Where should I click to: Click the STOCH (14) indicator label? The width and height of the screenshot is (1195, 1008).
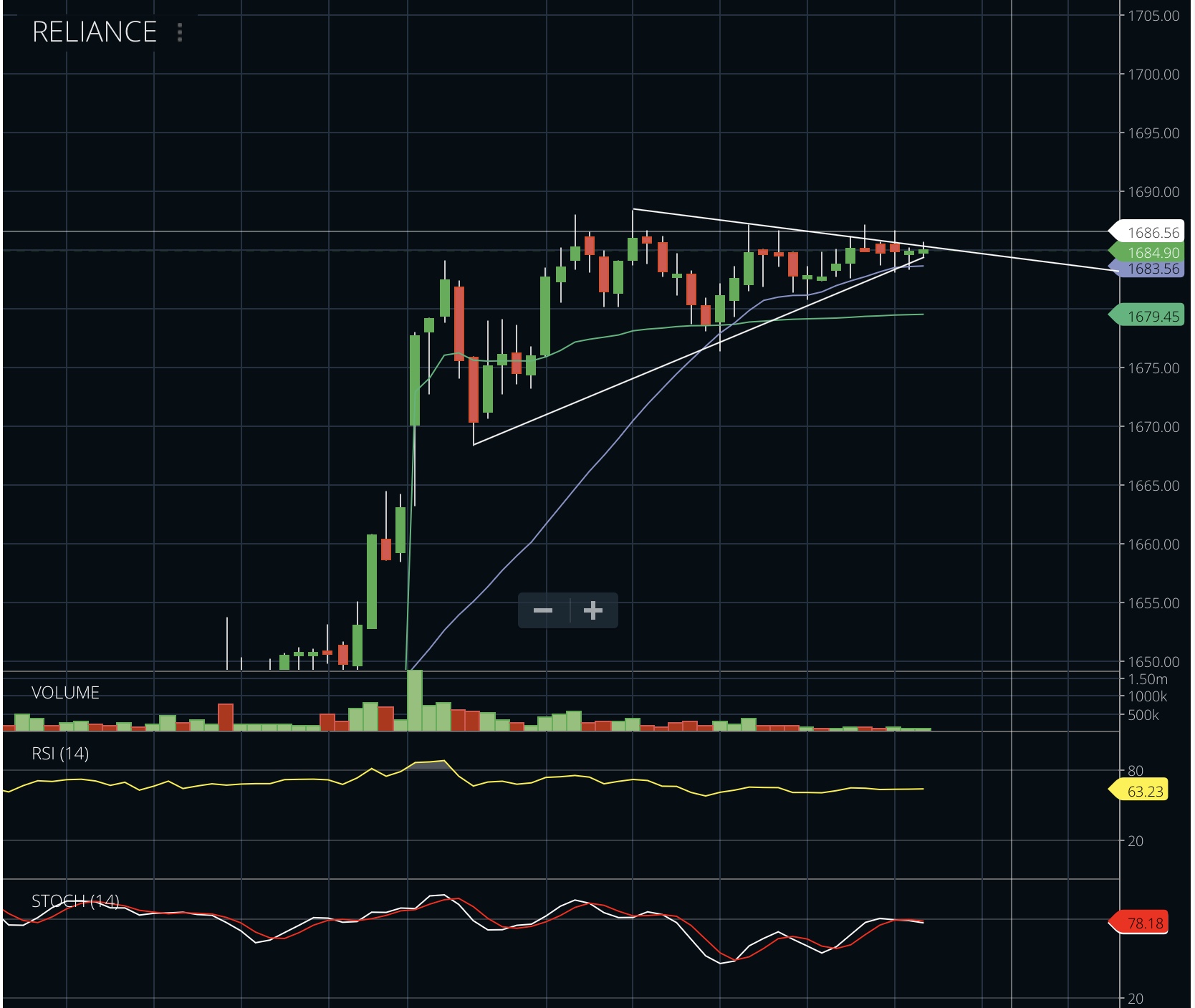click(x=75, y=901)
